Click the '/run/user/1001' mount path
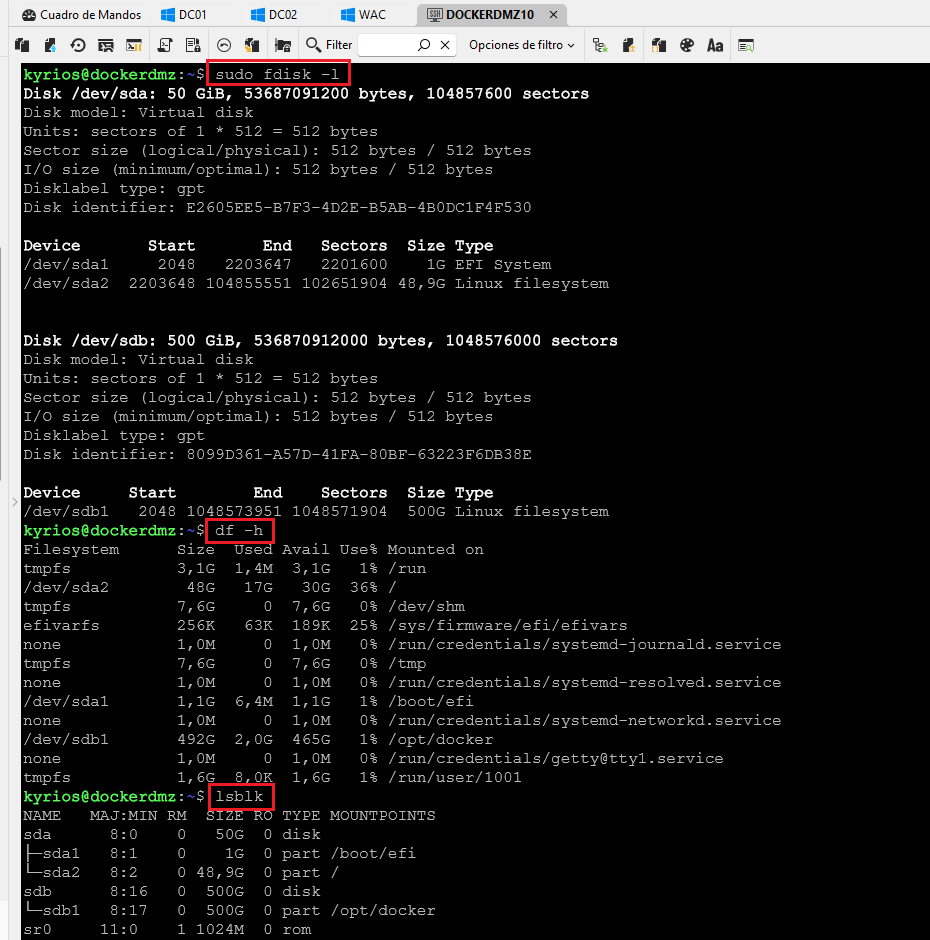The image size is (930, 940). point(455,778)
